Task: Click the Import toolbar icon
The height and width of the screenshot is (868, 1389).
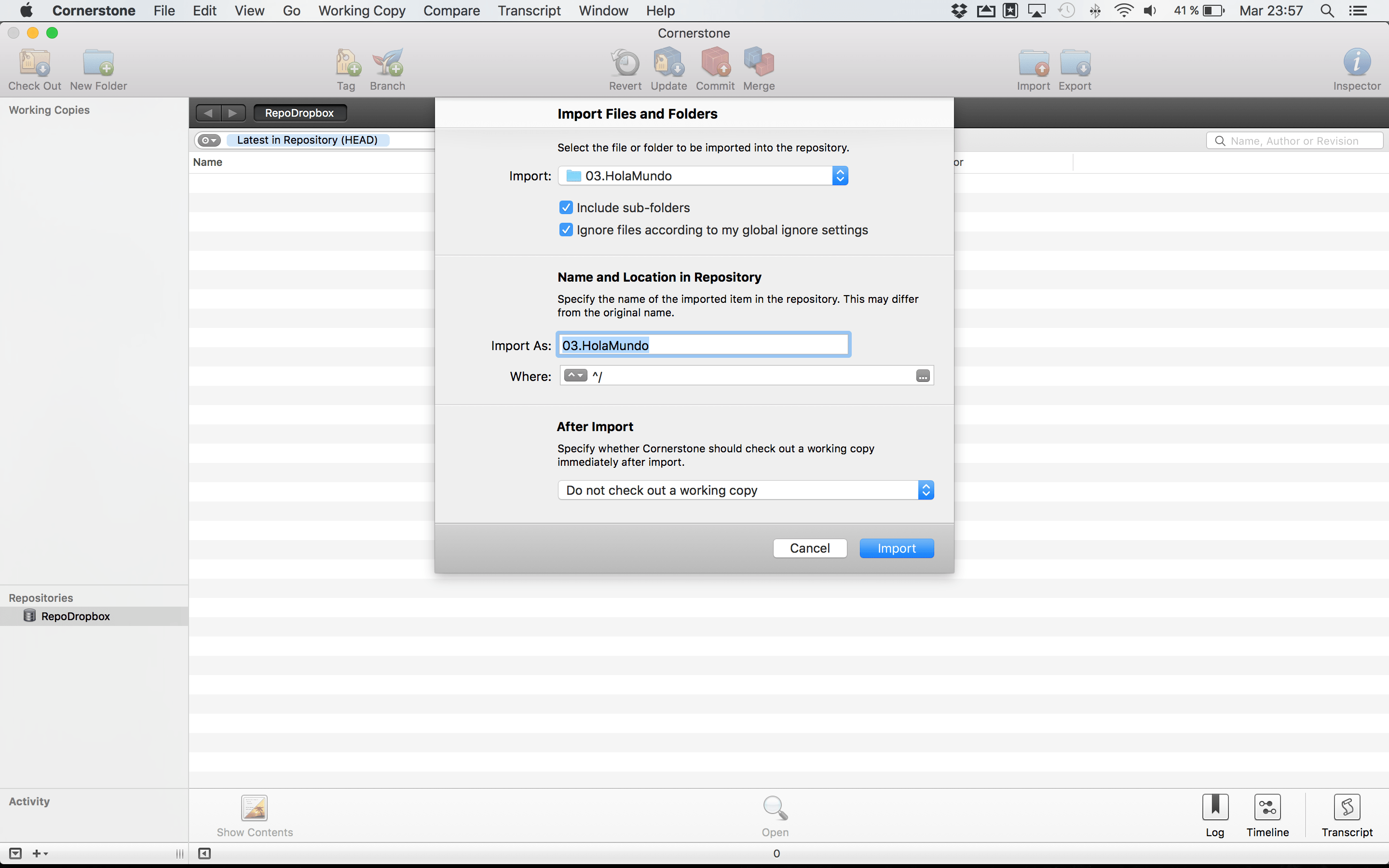Action: click(1034, 63)
